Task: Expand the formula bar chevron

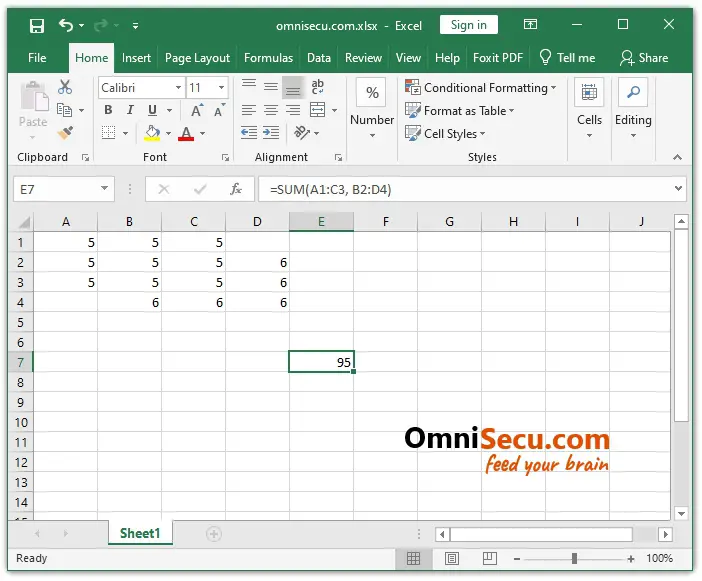Action: coord(679,188)
